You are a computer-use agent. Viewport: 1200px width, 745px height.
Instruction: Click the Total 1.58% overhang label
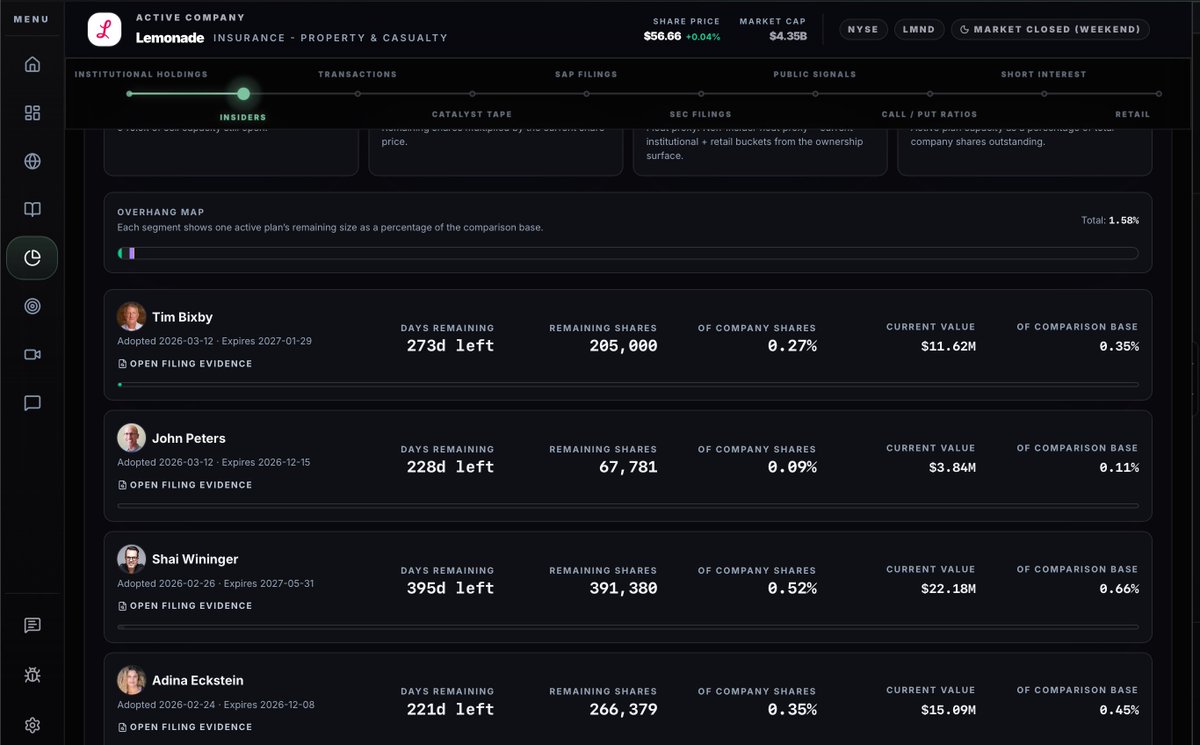tap(1110, 220)
